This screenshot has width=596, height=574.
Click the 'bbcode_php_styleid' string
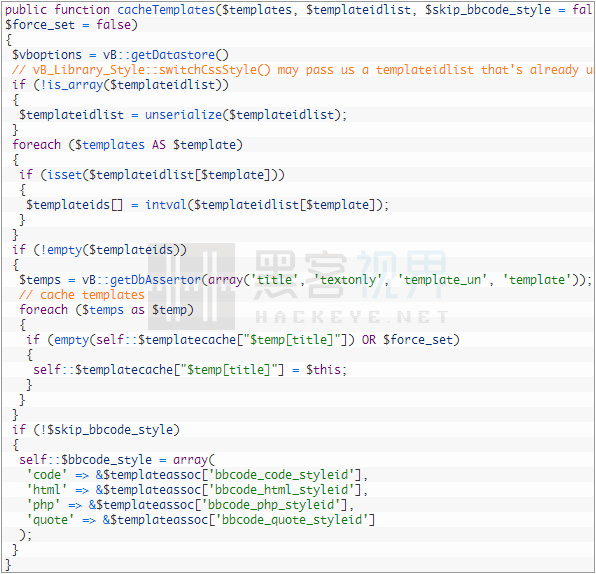(271, 504)
